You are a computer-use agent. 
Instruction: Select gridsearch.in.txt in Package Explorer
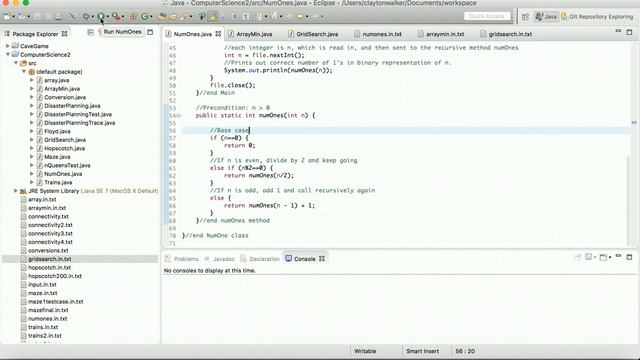(50, 259)
